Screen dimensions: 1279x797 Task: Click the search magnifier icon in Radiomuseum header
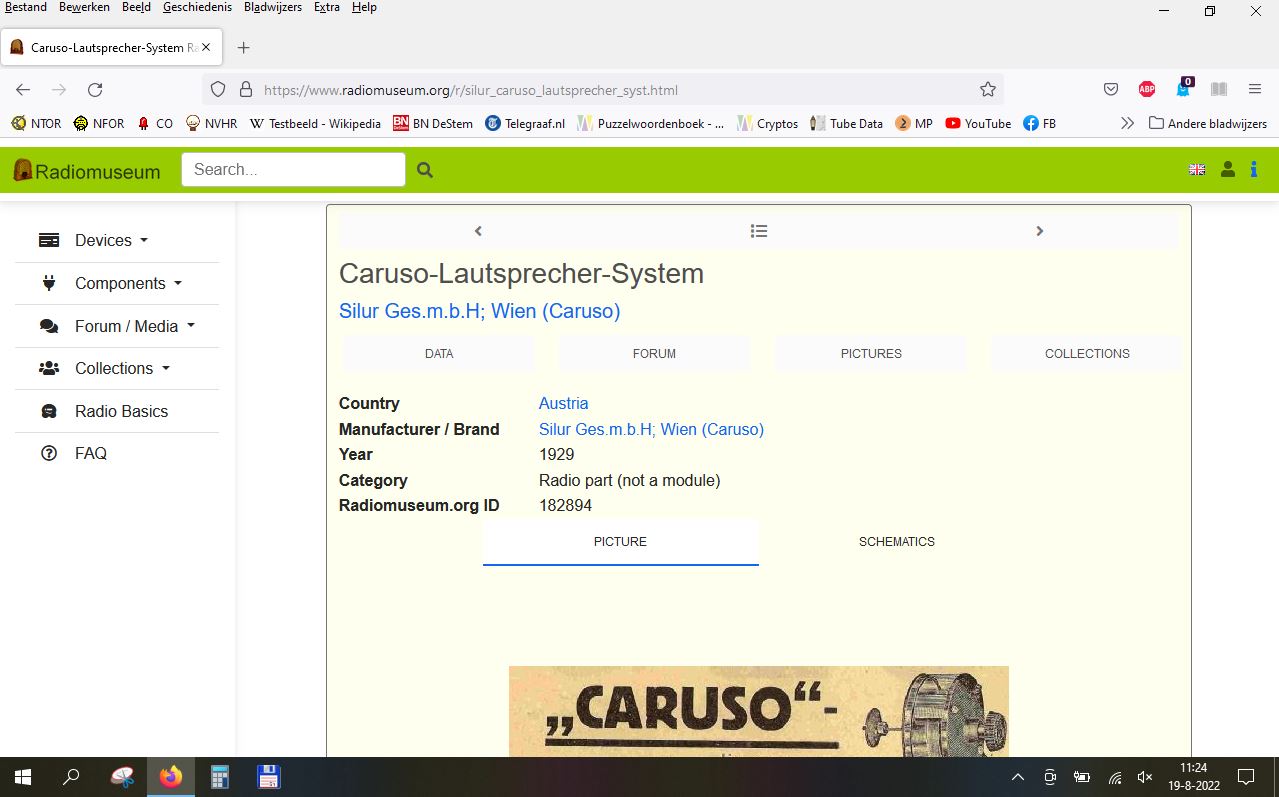[425, 170]
